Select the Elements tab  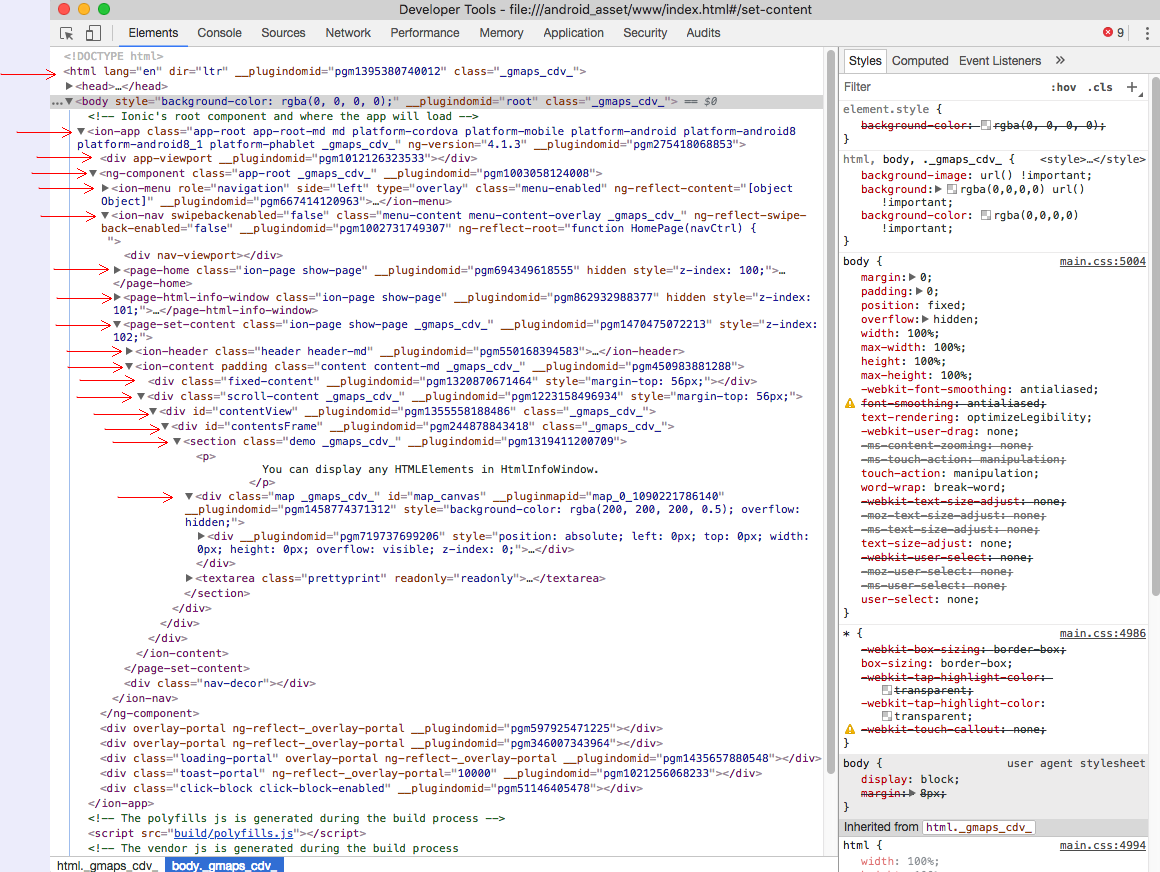point(153,33)
